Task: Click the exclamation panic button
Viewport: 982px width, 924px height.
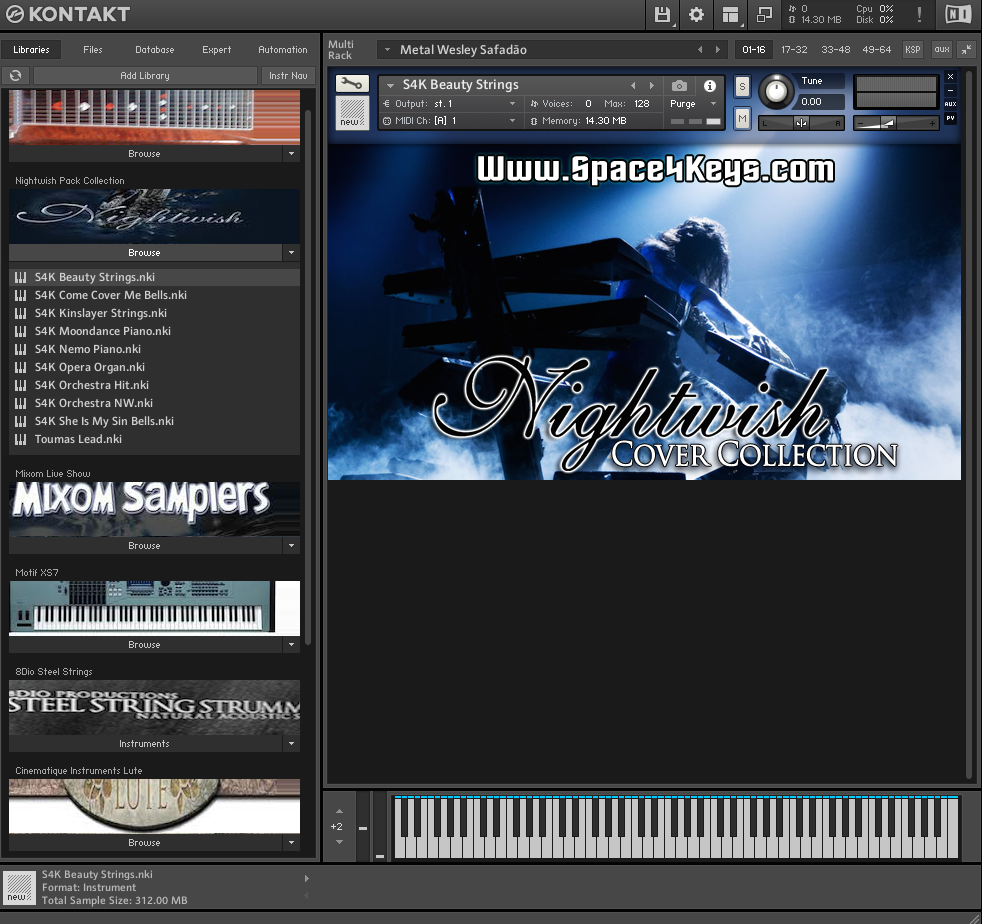Action: pos(919,14)
